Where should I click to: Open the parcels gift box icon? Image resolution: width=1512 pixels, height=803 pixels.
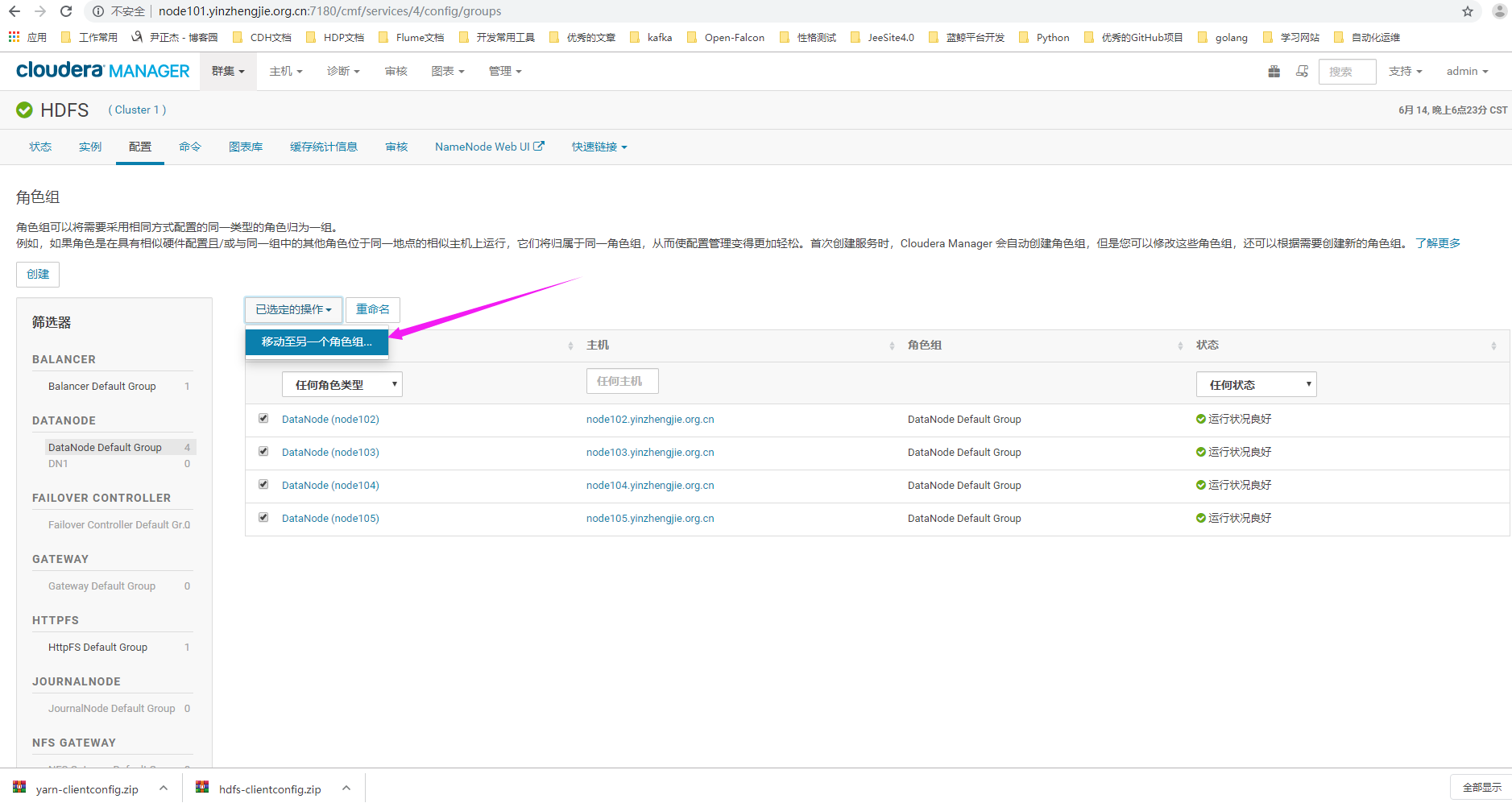(x=1274, y=72)
